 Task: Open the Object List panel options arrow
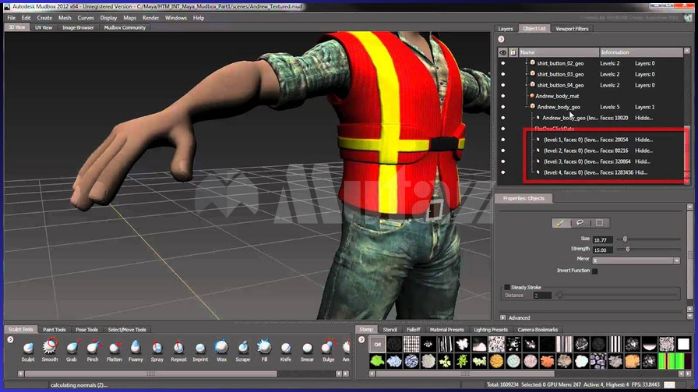click(x=501, y=40)
